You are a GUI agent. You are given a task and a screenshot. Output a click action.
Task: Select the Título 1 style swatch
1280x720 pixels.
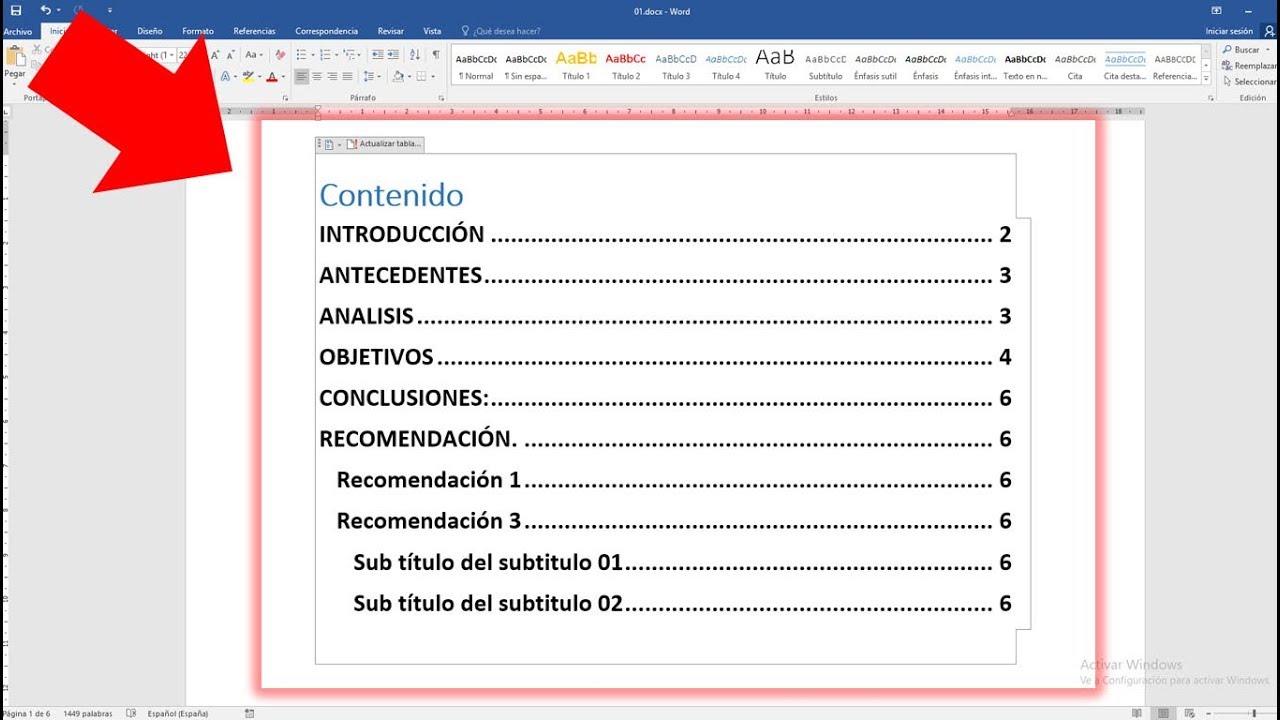click(x=576, y=64)
